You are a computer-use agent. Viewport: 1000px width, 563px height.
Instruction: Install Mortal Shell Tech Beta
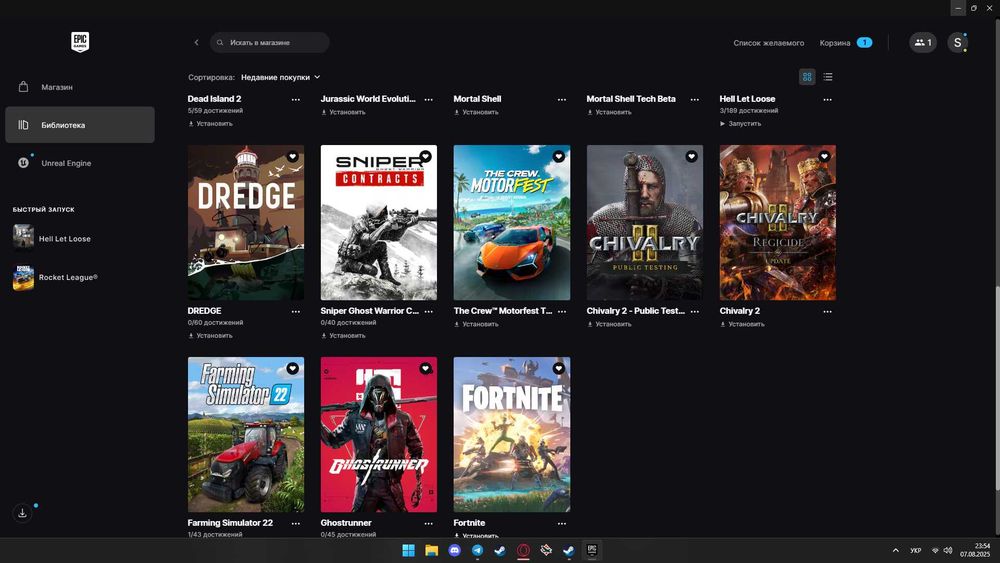pos(609,112)
